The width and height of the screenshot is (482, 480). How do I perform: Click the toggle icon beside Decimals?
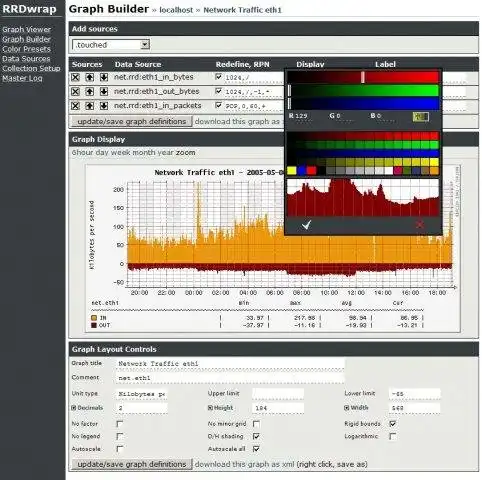tap(74, 408)
